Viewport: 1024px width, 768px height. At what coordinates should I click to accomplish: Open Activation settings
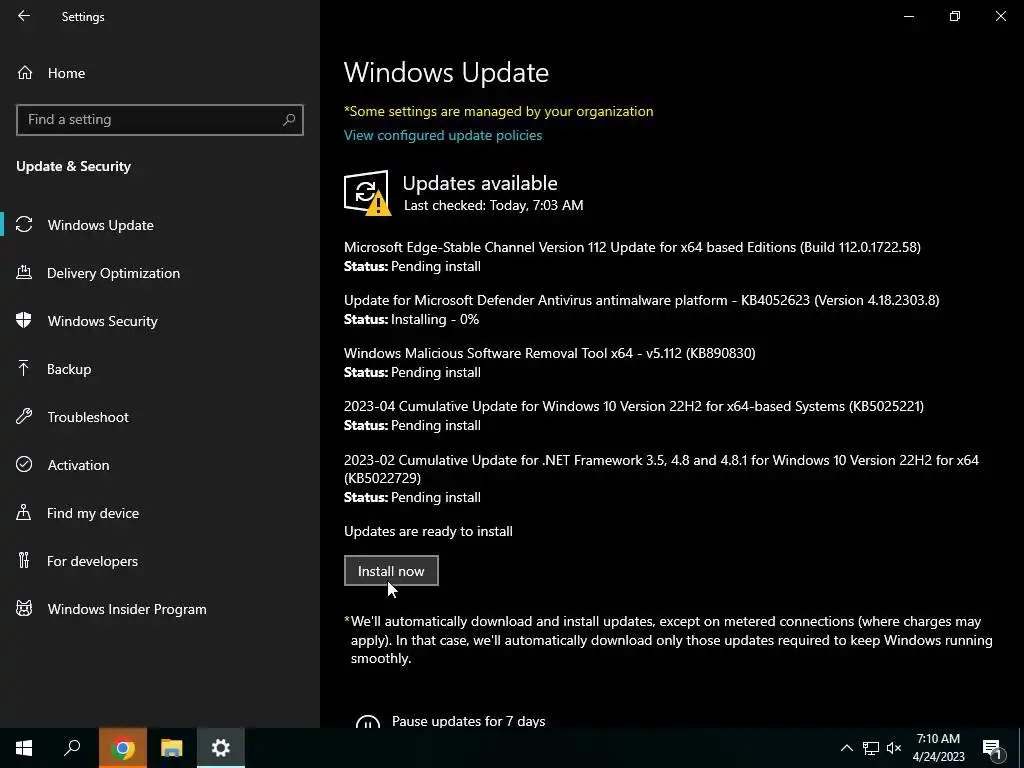point(78,465)
